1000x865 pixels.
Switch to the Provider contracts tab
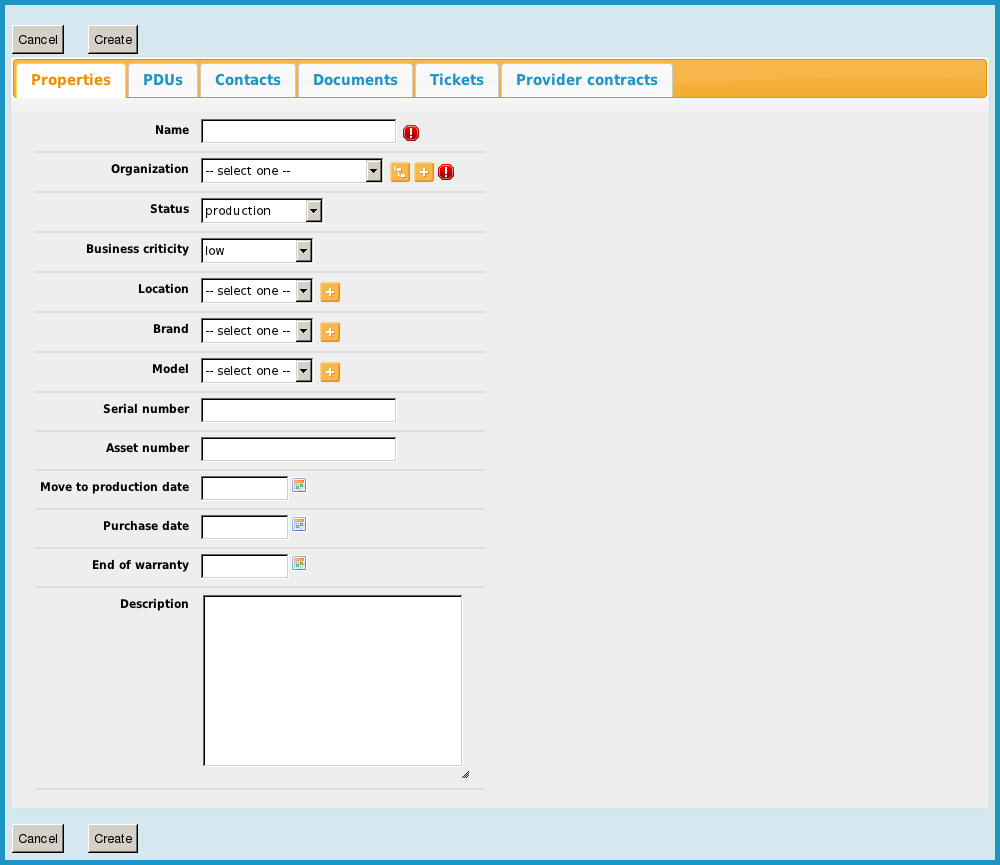click(586, 80)
